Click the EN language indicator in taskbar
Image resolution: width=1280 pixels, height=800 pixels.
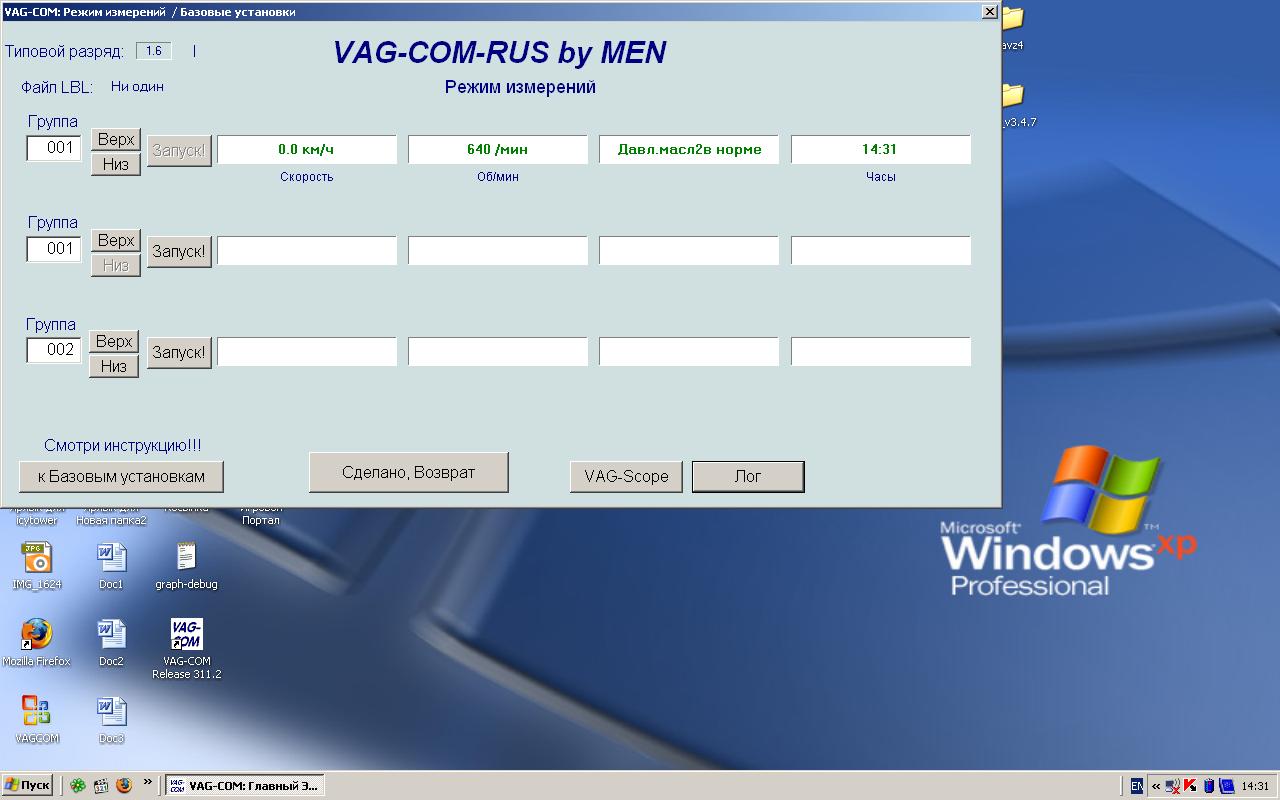click(1137, 786)
